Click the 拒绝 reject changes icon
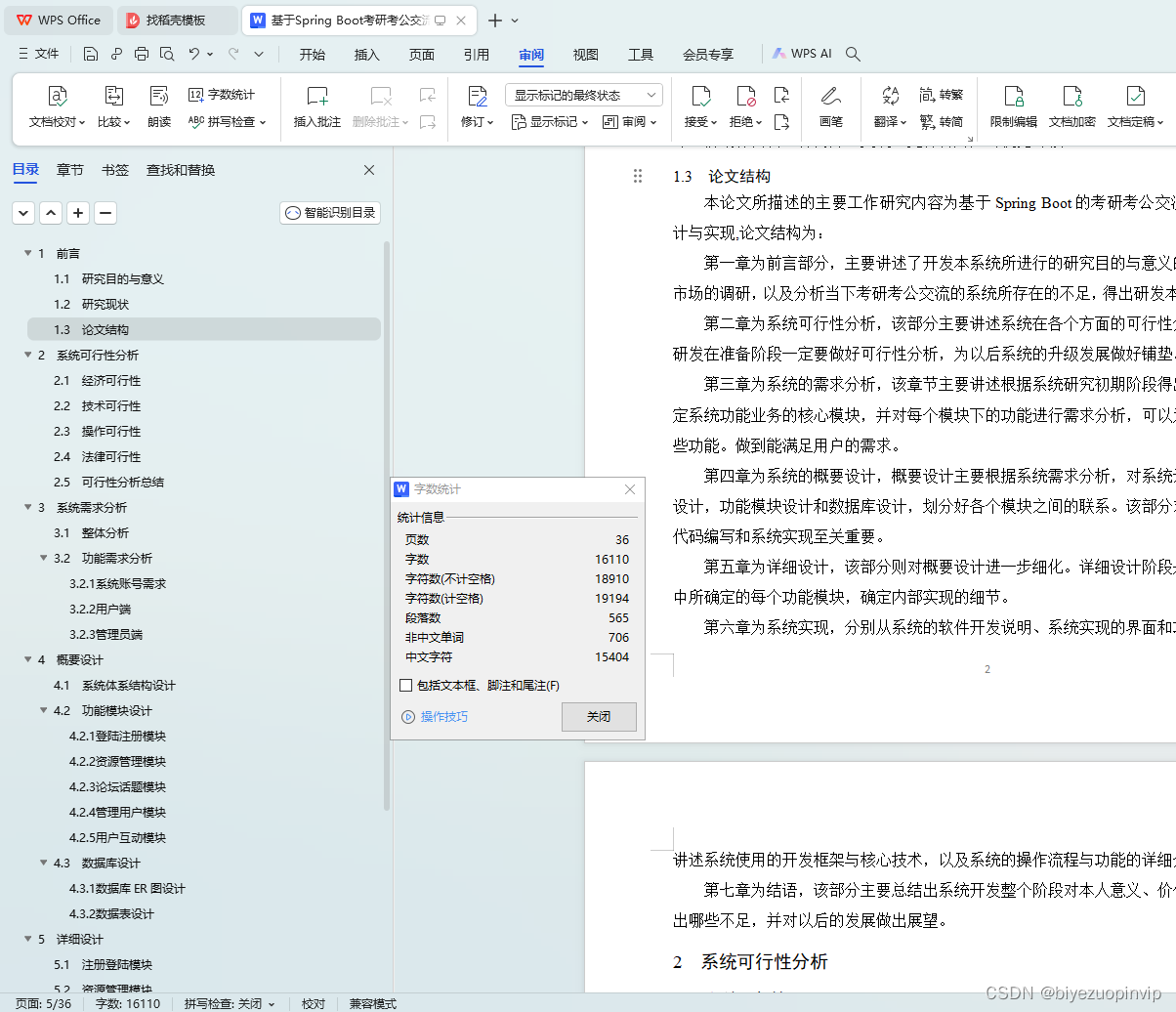 click(746, 96)
